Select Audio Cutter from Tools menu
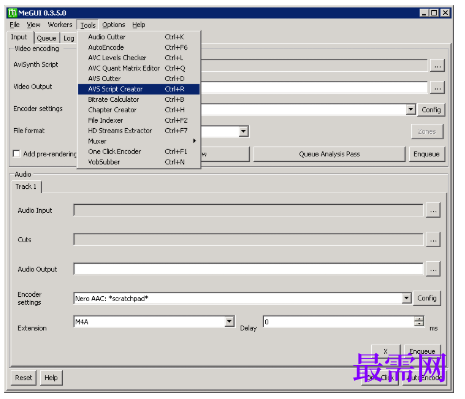The width and height of the screenshot is (465, 399). point(139,37)
